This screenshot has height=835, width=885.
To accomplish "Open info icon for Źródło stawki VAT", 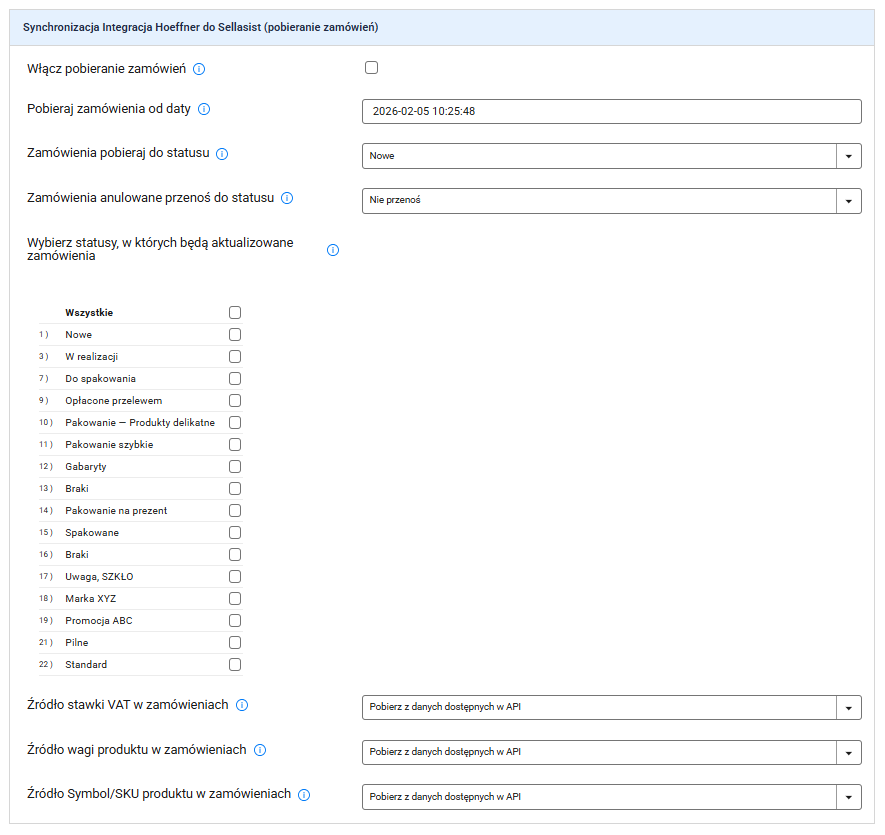I will (242, 705).
